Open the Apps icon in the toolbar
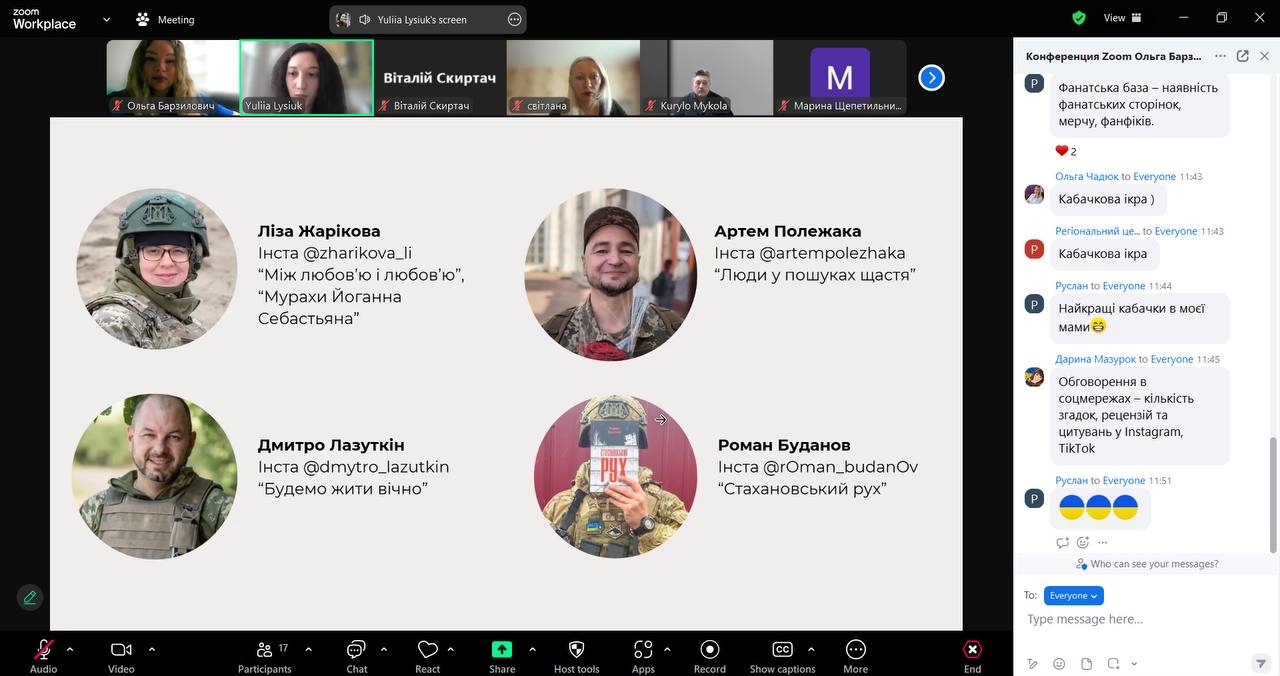Image resolution: width=1280 pixels, height=676 pixels. pos(643,651)
